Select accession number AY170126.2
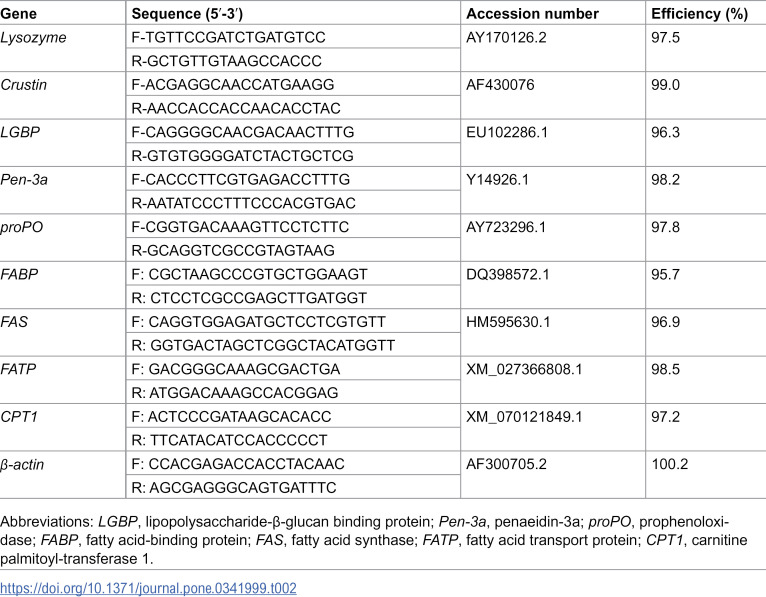This screenshot has height=597, width=766. pyautogui.click(x=506, y=38)
